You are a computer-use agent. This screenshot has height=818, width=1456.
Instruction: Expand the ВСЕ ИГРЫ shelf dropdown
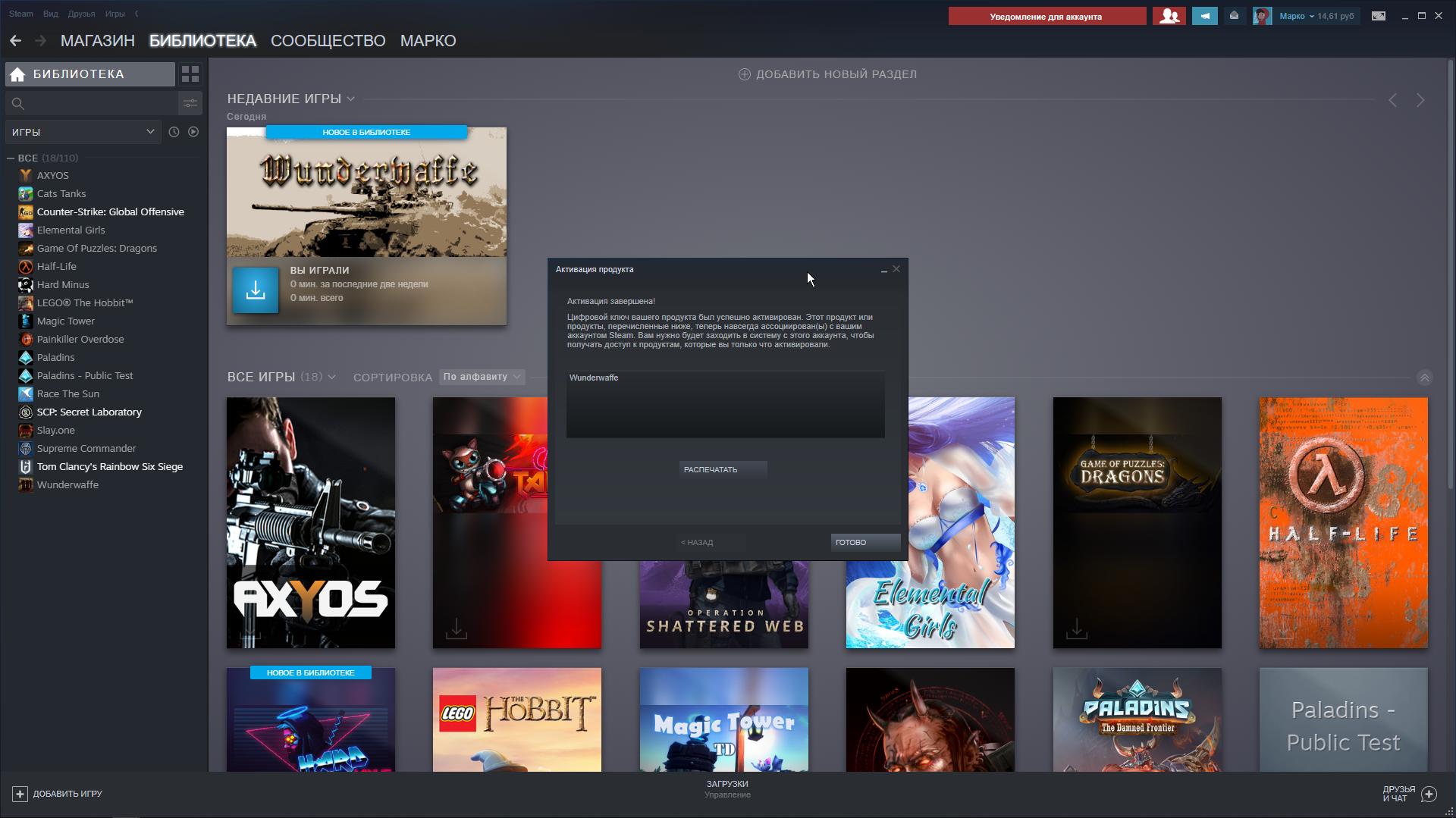click(x=331, y=377)
